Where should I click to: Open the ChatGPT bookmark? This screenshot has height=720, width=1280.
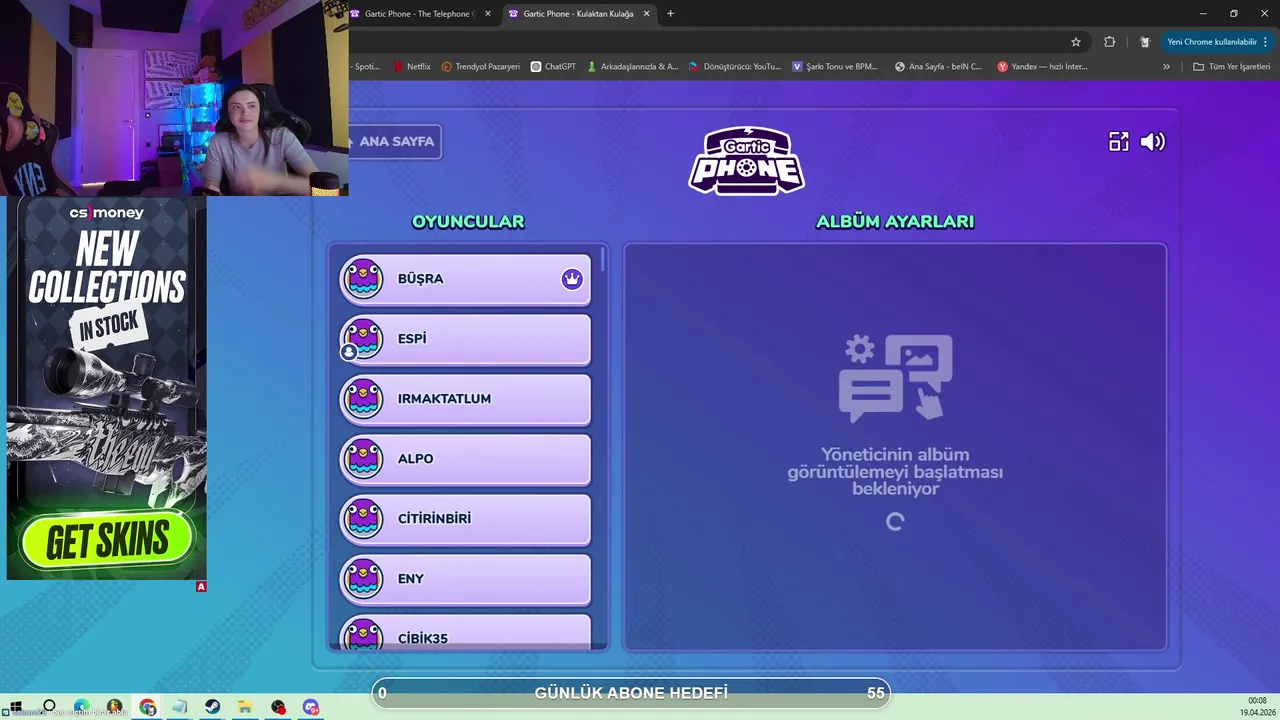(x=553, y=67)
